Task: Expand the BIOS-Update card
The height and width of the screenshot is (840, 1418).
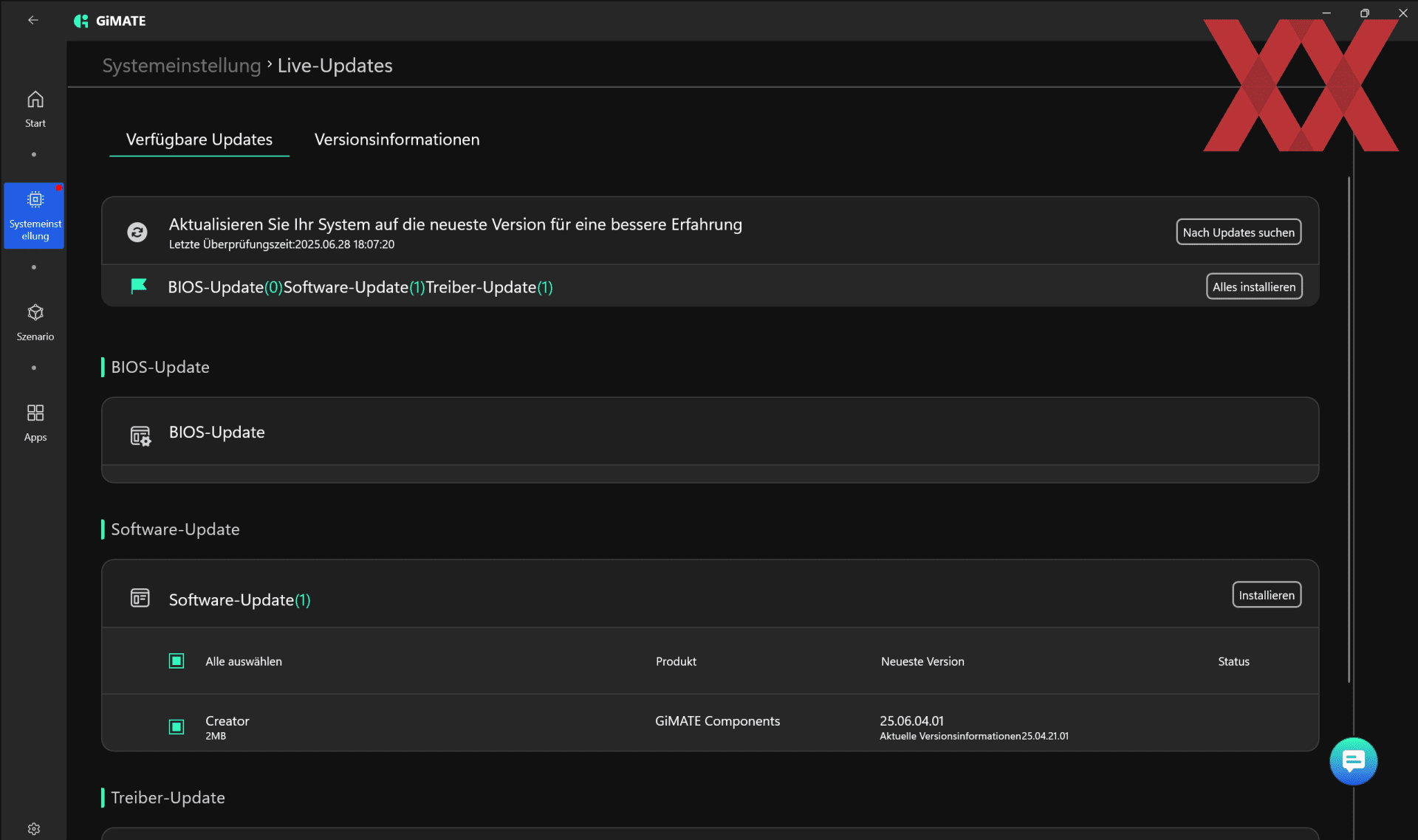Action: 710,440
